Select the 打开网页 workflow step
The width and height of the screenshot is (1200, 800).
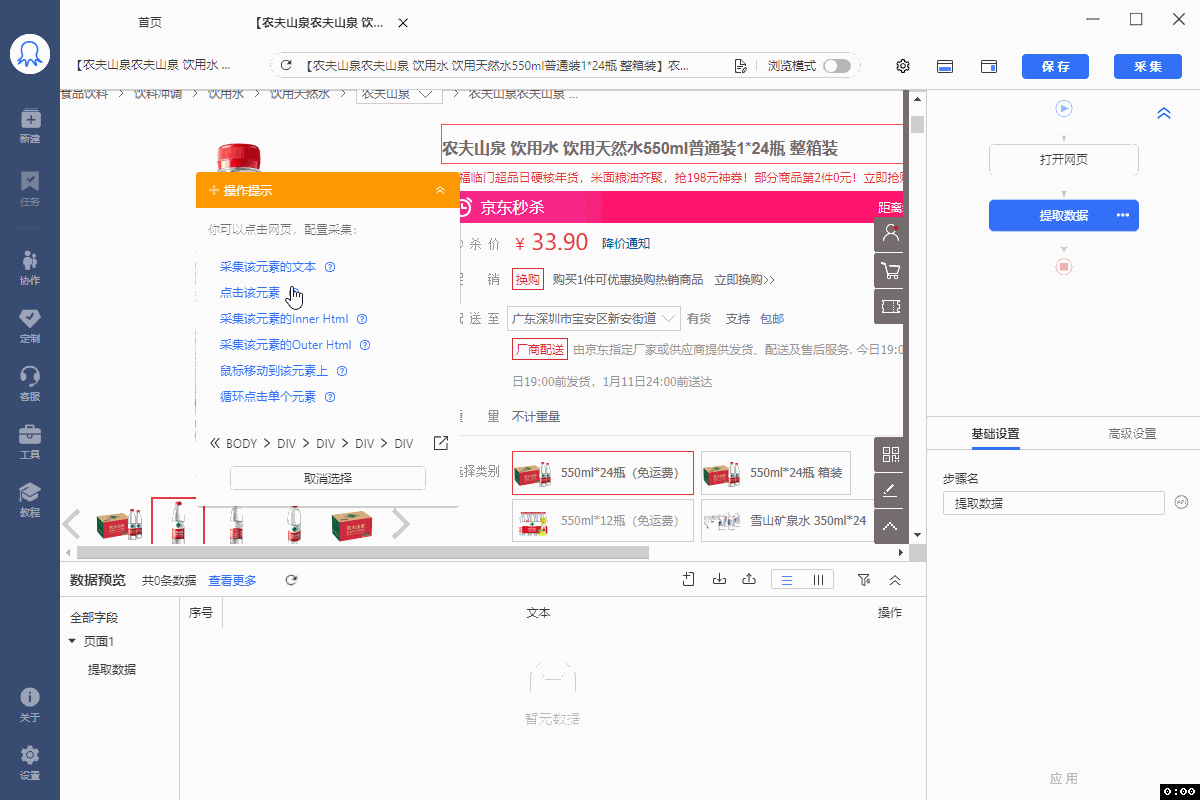click(1064, 160)
